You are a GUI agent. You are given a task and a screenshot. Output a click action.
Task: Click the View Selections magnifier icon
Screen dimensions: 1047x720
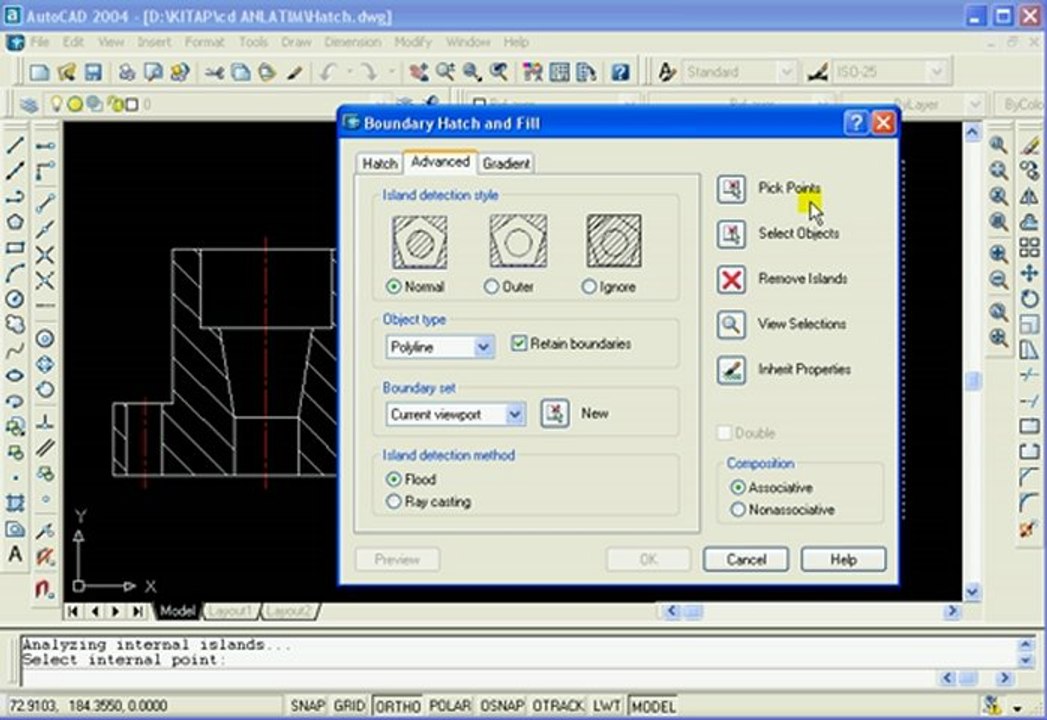coord(731,325)
